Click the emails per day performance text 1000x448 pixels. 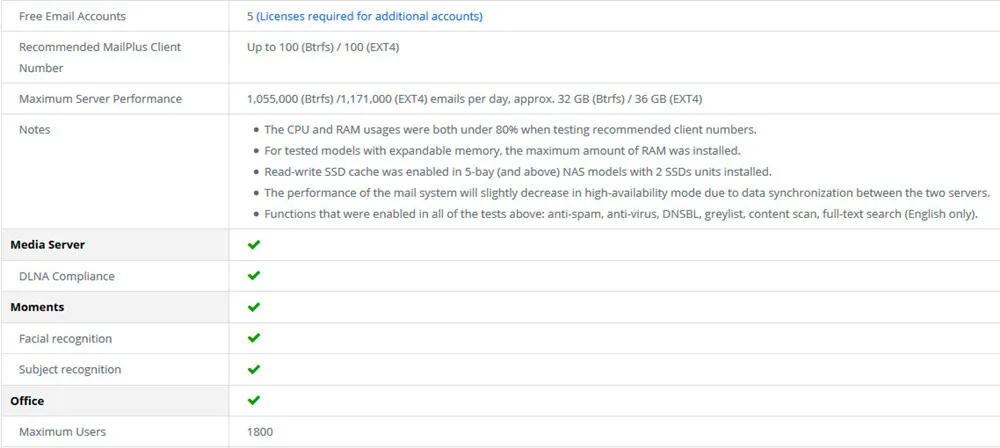[x=475, y=99]
